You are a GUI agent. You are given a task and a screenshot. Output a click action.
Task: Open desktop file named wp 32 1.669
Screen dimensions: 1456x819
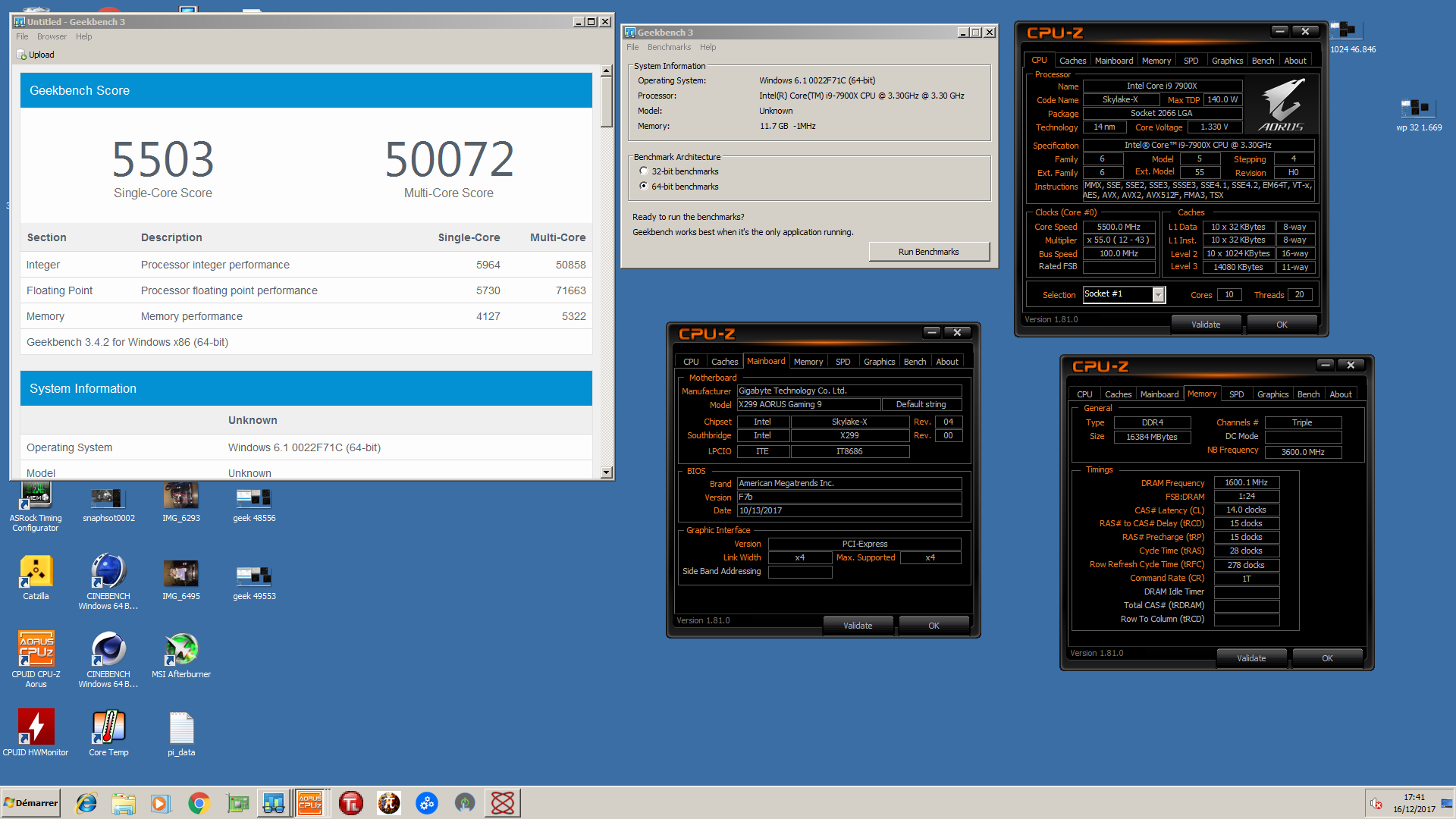tap(1419, 115)
